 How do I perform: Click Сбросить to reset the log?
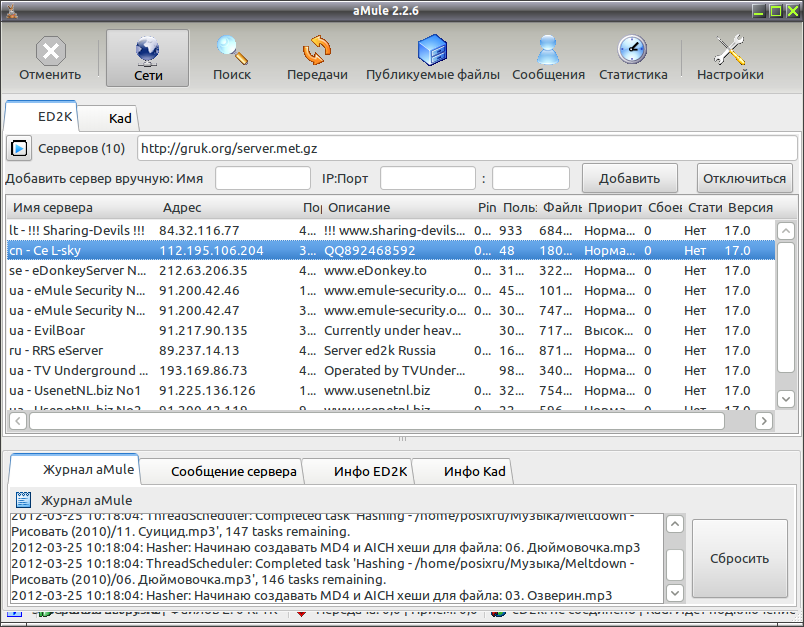coord(739,558)
